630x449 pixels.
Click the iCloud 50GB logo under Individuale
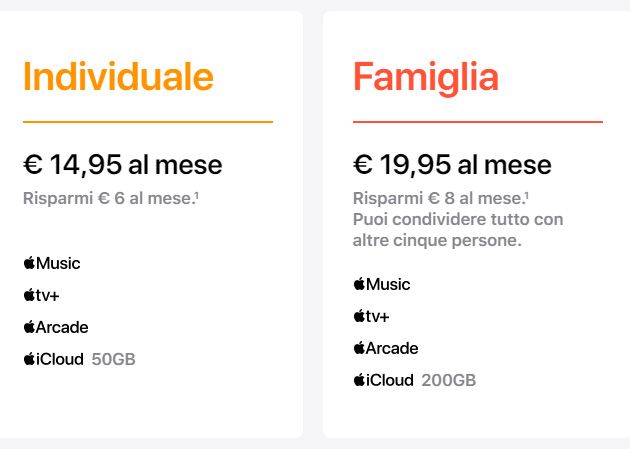[x=53, y=359]
